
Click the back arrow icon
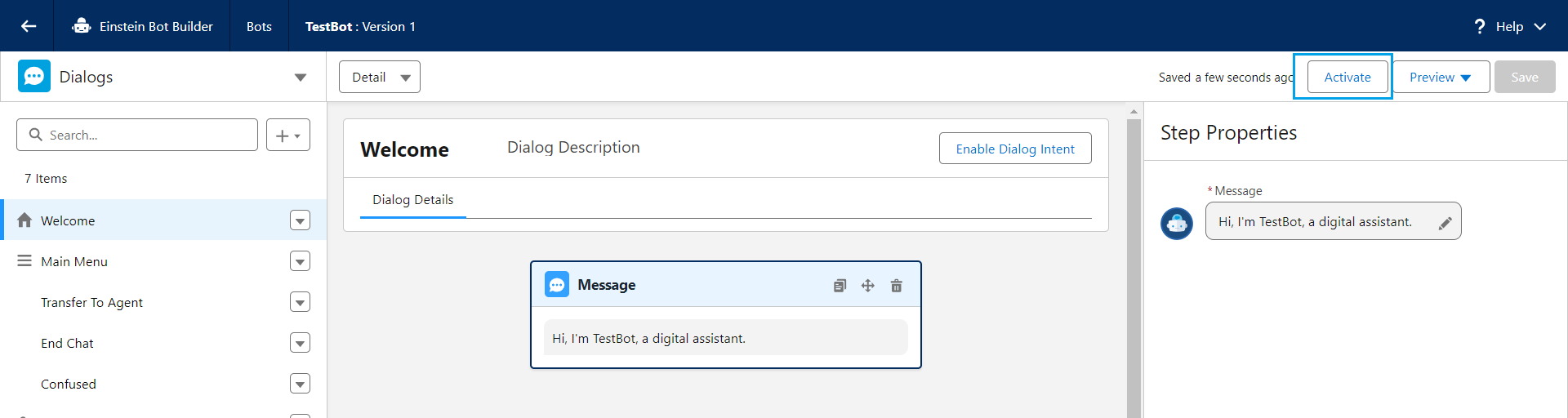click(x=29, y=26)
